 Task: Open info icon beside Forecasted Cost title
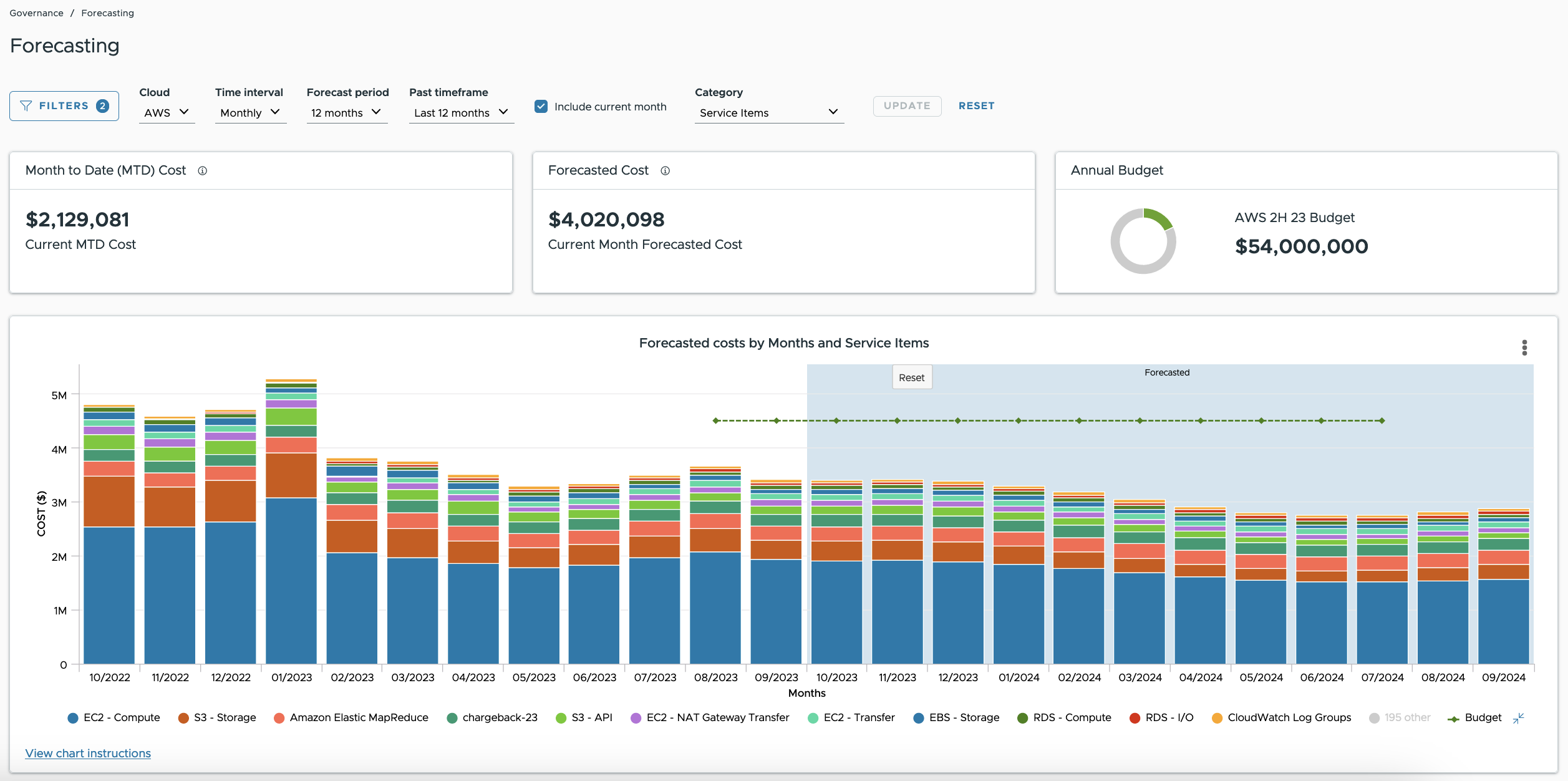coord(665,171)
